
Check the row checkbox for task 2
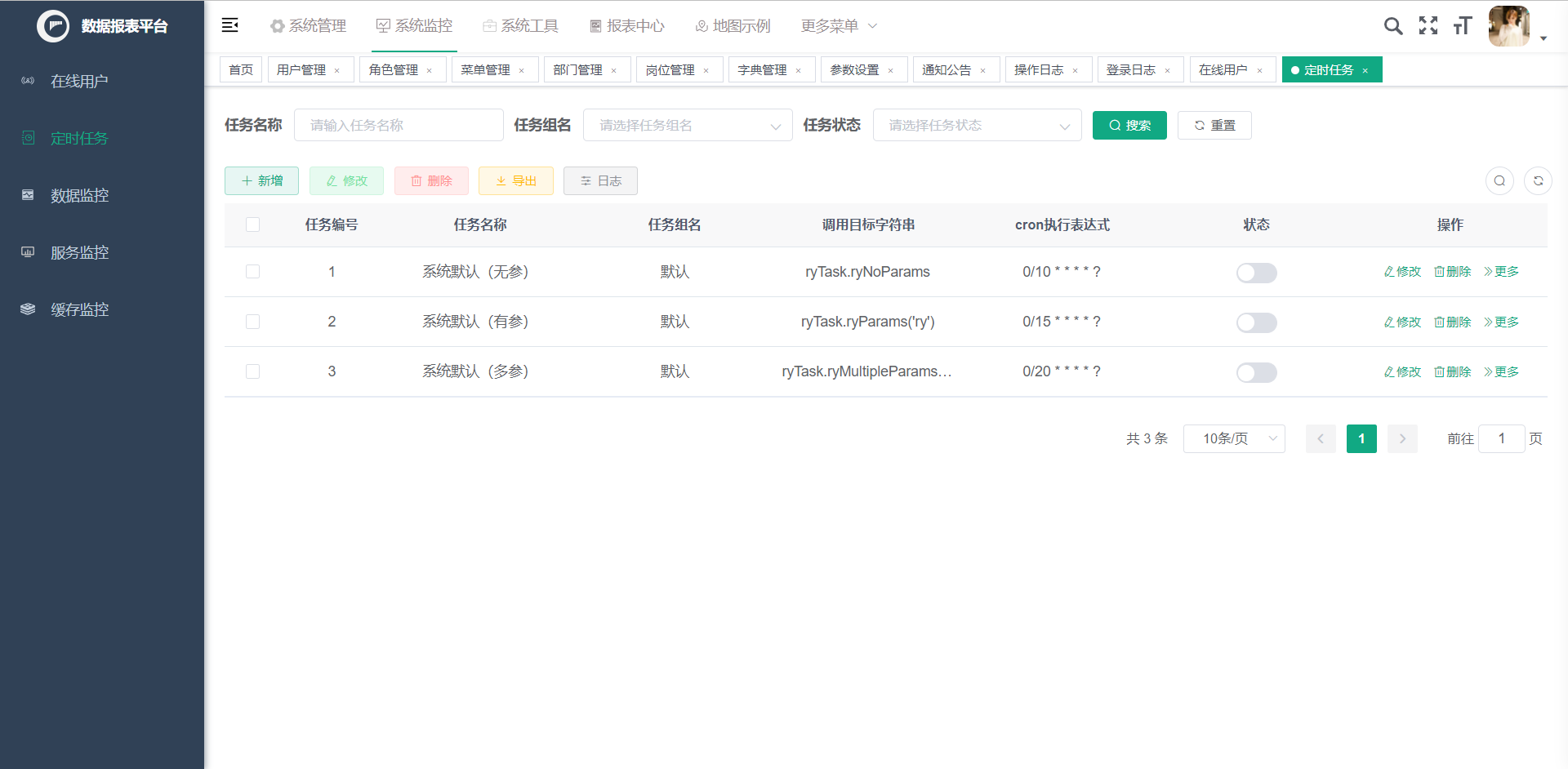pos(252,322)
